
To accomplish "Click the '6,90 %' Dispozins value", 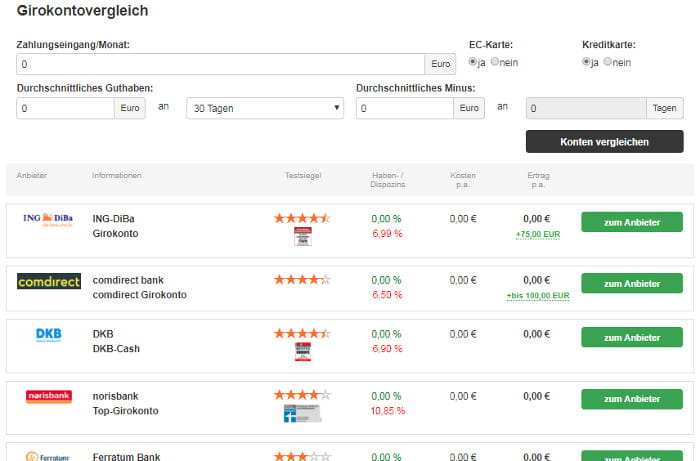I will [387, 349].
